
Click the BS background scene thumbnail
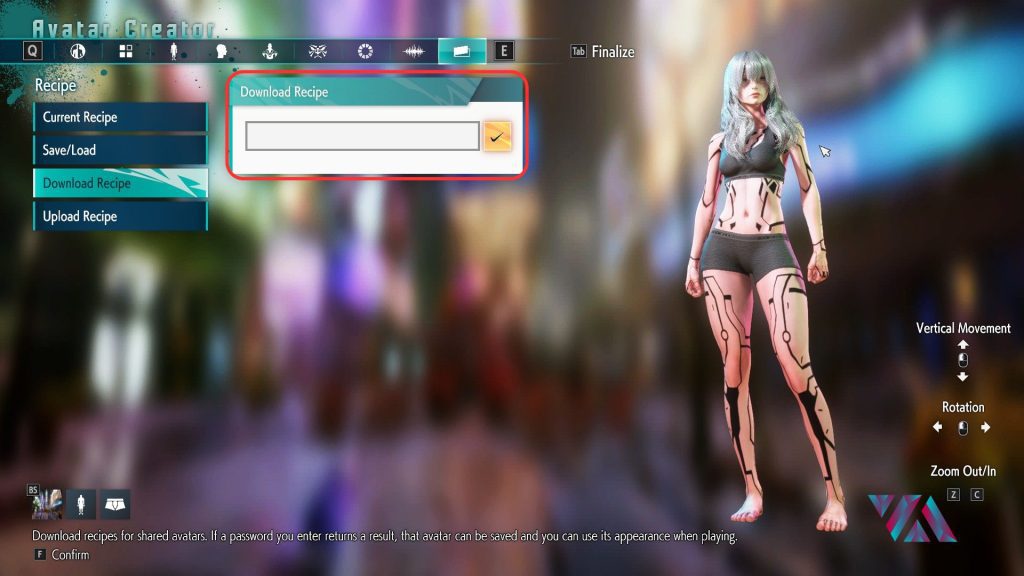click(x=47, y=504)
